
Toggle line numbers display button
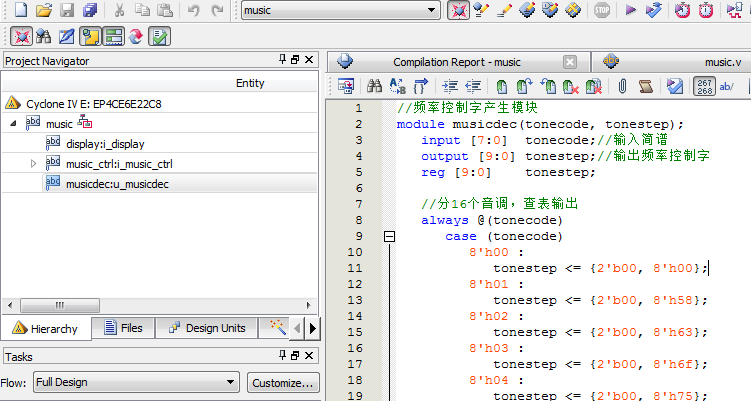(x=704, y=86)
